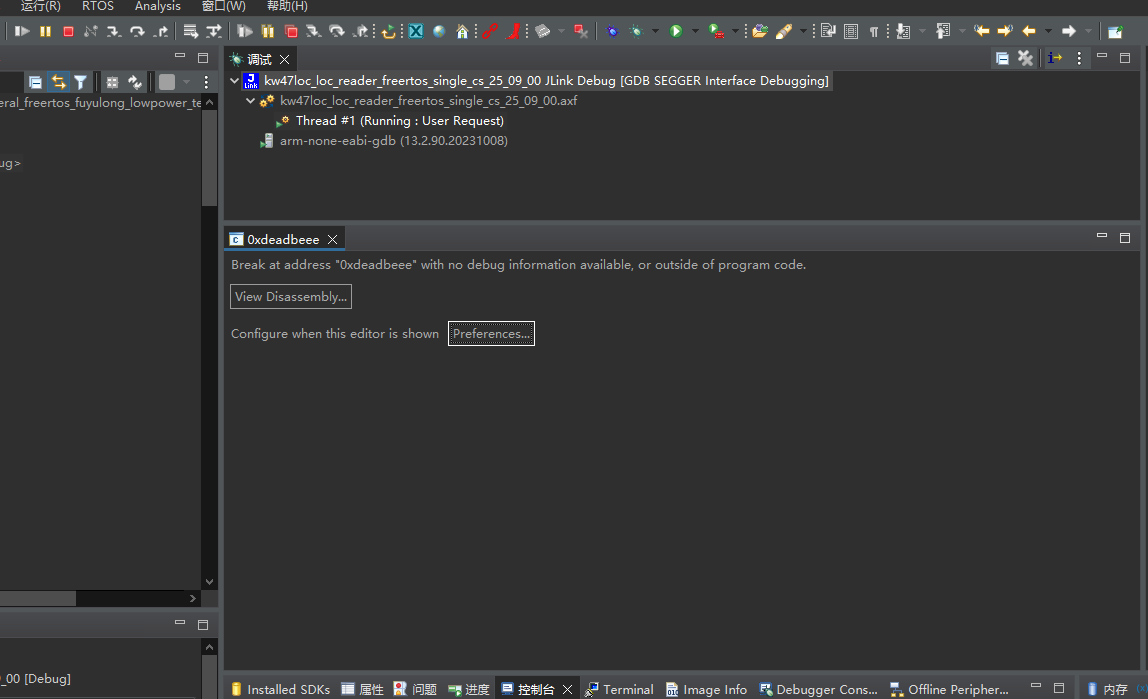
Task: Click the first Resume (play) toolbar icon
Action: 22,31
